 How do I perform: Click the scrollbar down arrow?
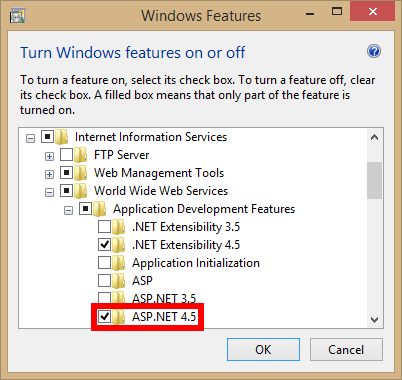374,320
